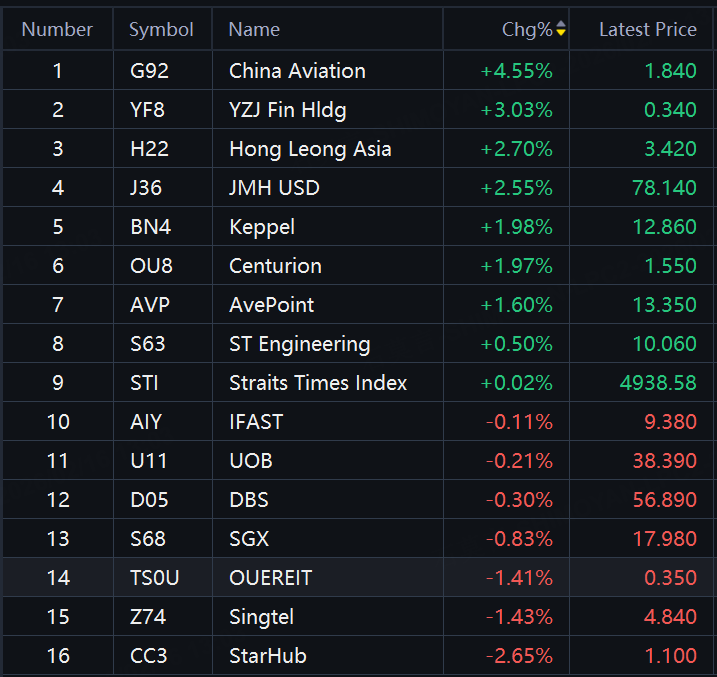The width and height of the screenshot is (717, 677).
Task: Open the highlighted OUEREIT row
Action: [x=270, y=578]
